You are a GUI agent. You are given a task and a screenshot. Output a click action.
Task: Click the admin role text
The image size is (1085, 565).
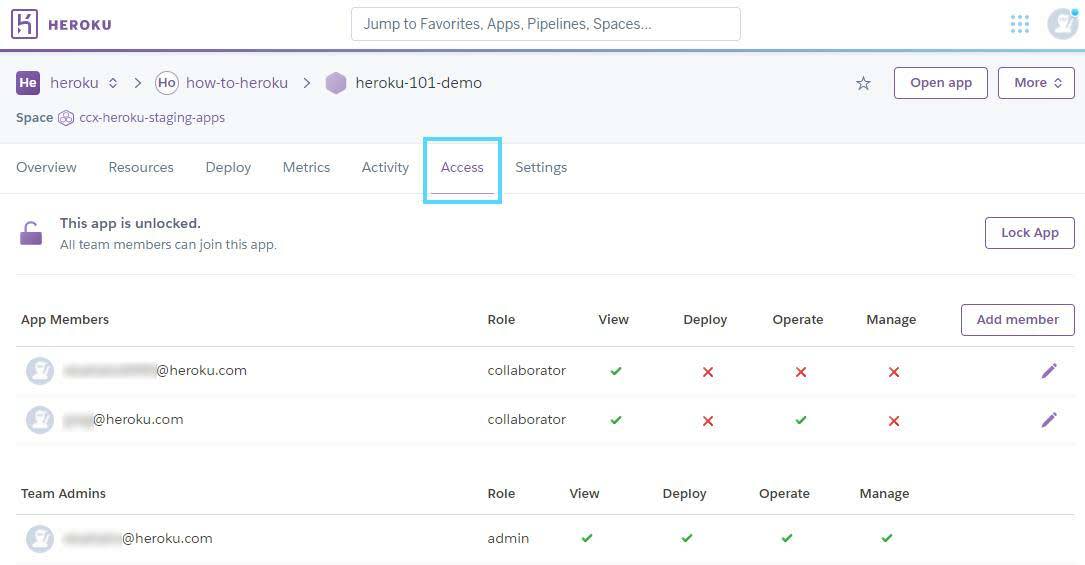508,538
